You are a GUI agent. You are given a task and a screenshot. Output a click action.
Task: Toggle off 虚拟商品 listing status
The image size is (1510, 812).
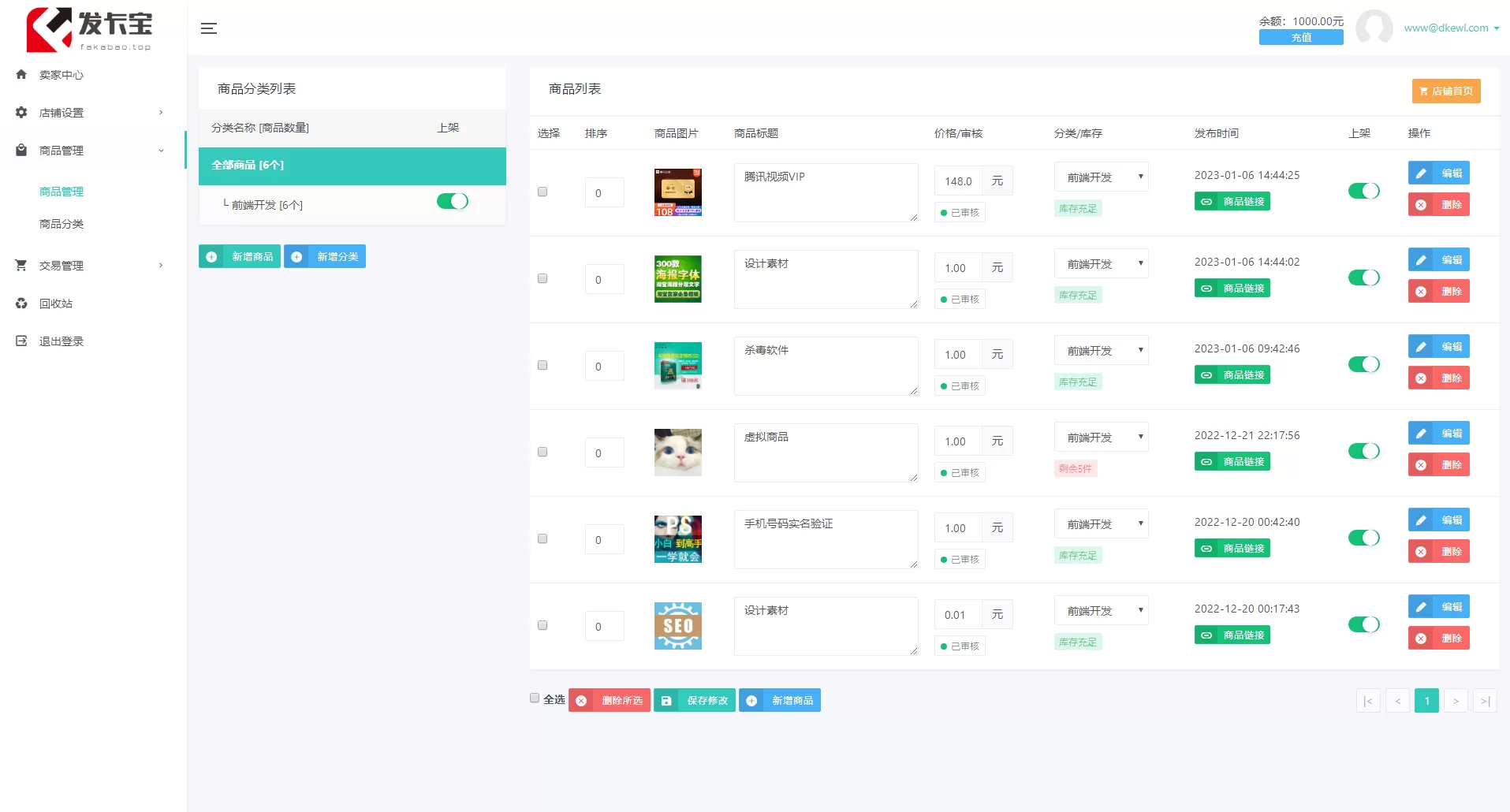1363,451
